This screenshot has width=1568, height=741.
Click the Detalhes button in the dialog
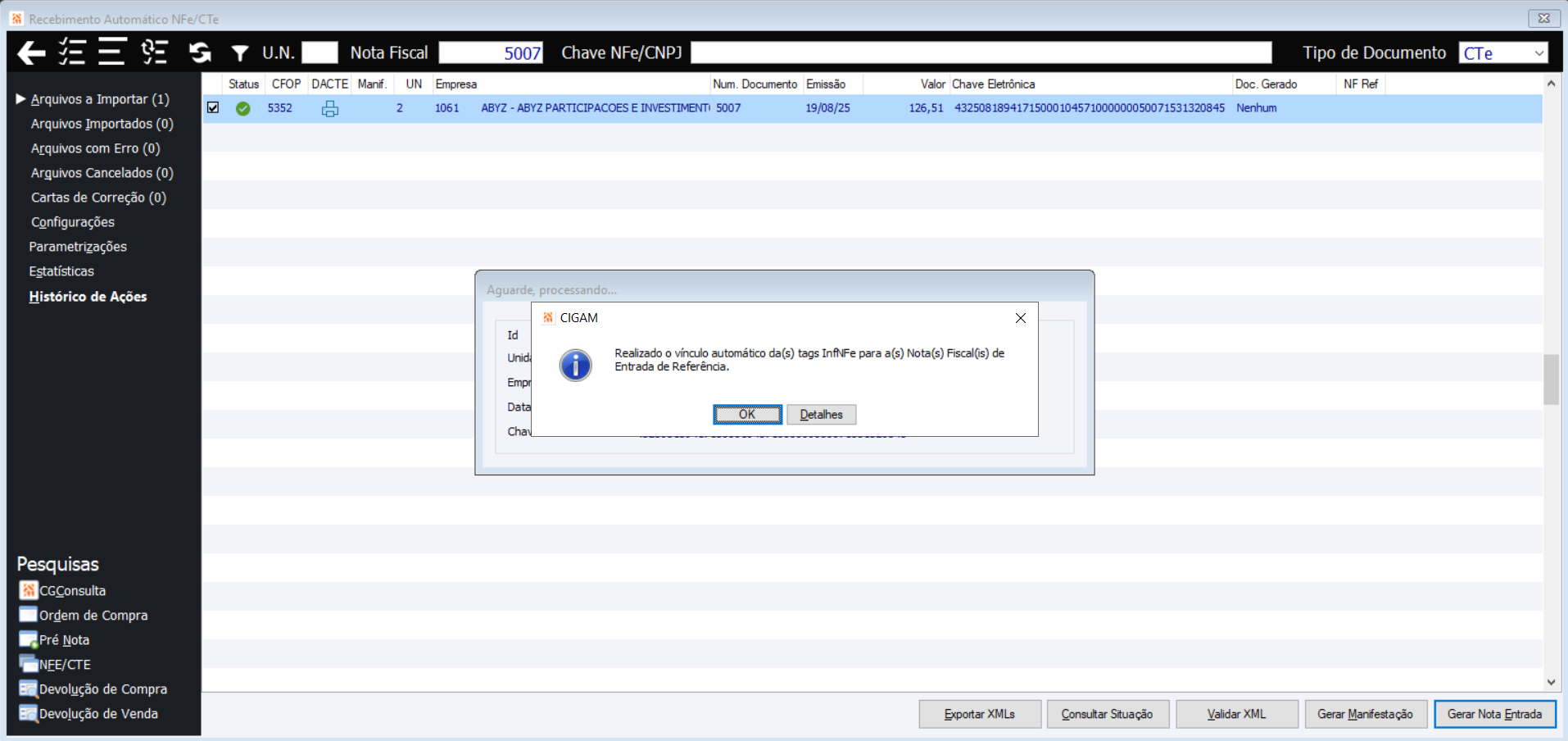click(x=821, y=414)
